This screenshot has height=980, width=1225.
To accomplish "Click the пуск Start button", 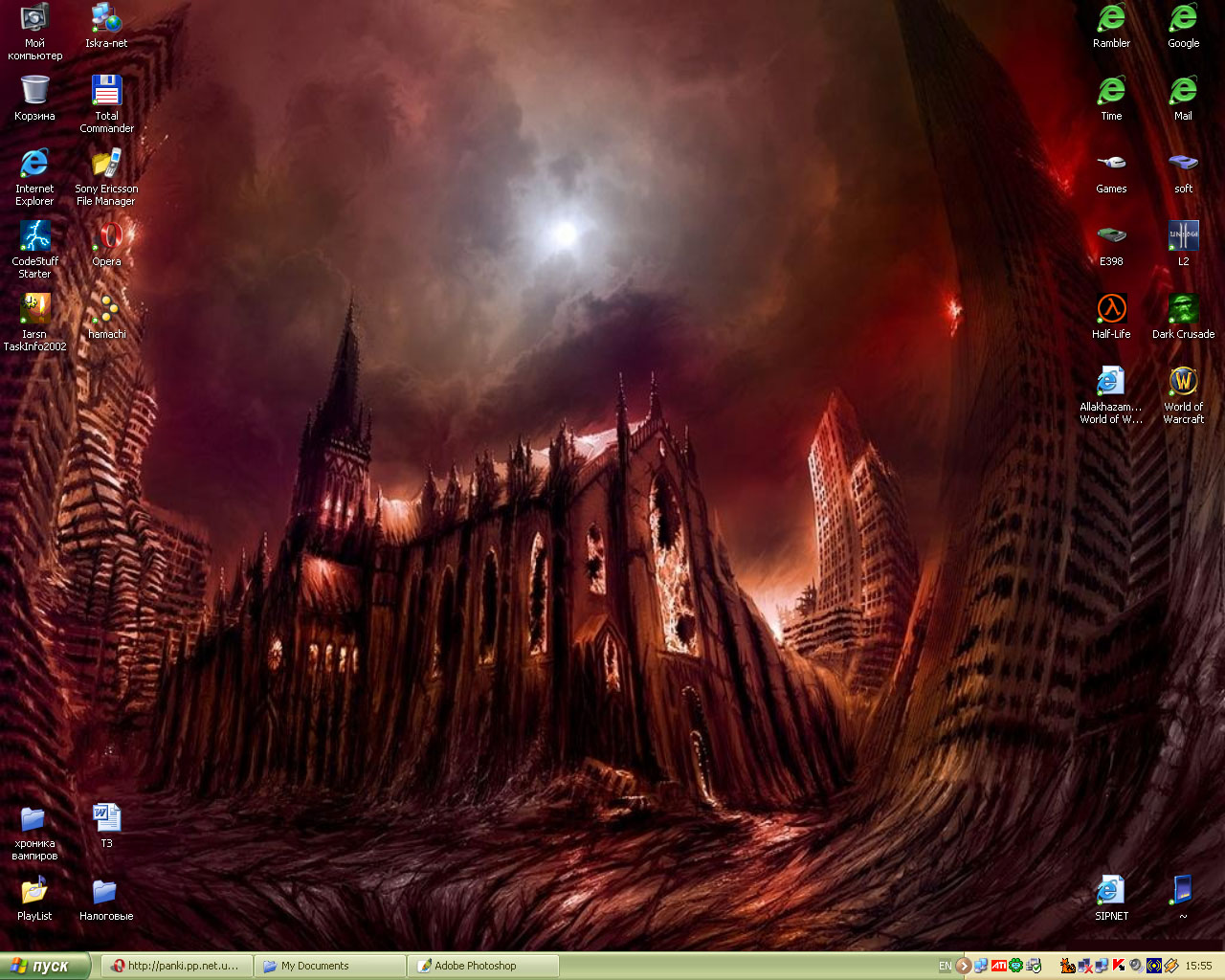I will pos(46,966).
